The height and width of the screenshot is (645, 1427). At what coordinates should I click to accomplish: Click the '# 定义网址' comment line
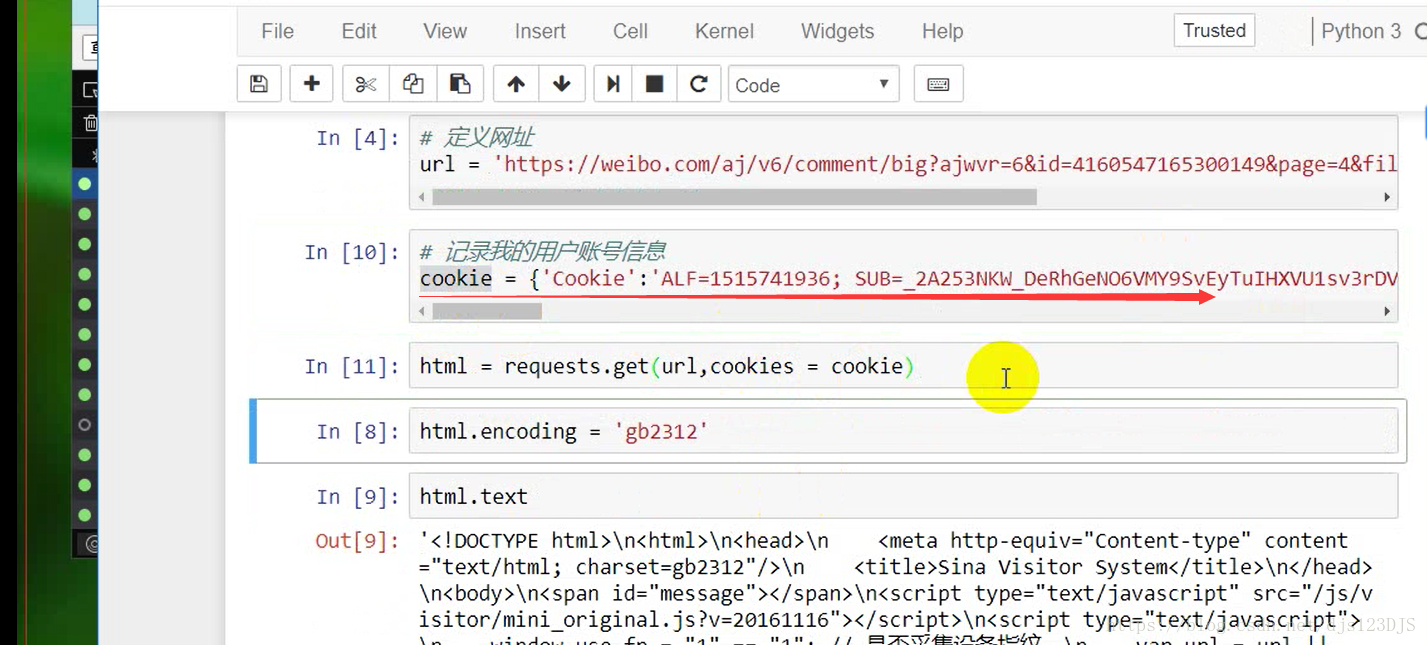pyautogui.click(x=478, y=138)
